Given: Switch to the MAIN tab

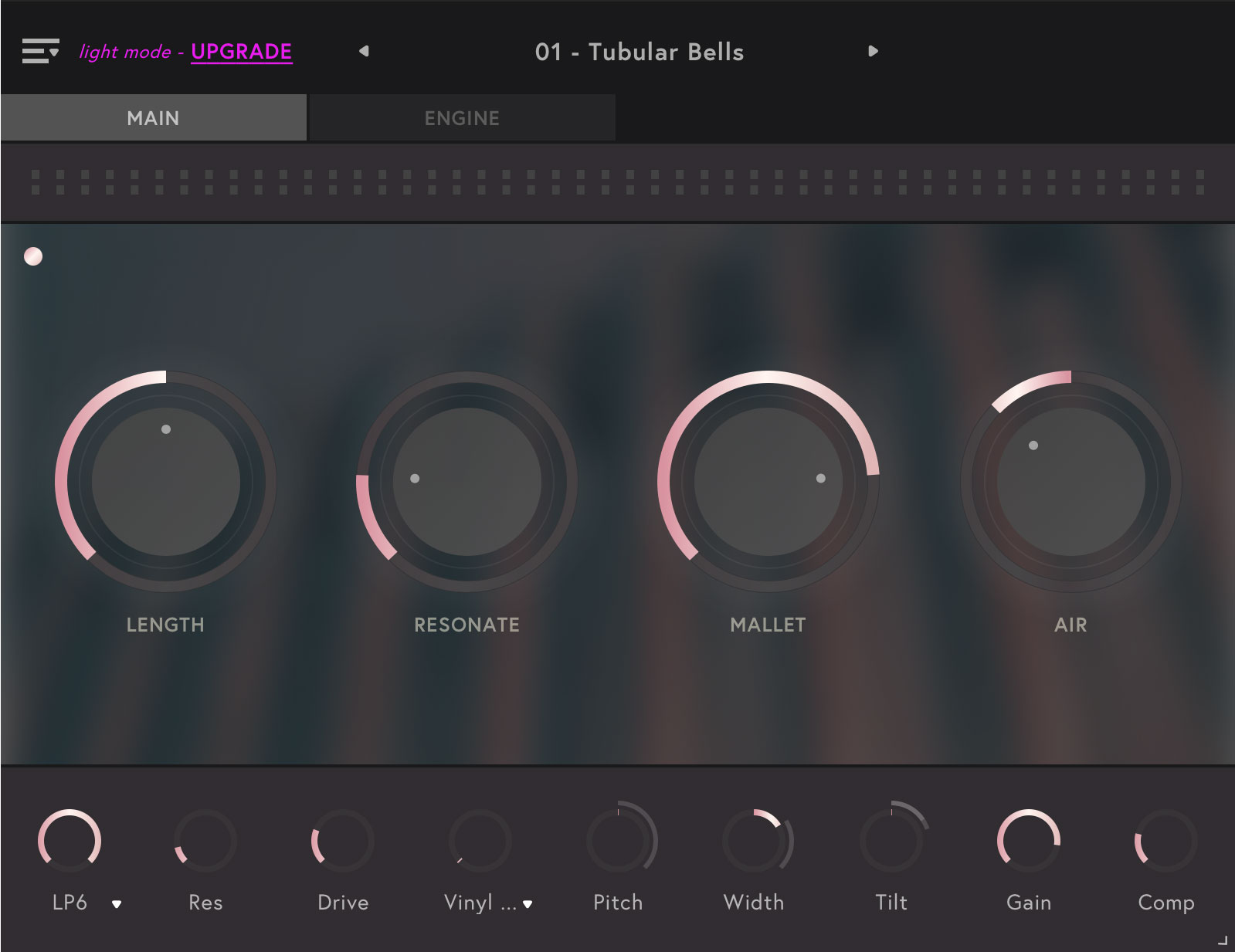Looking at the screenshot, I should click(154, 118).
